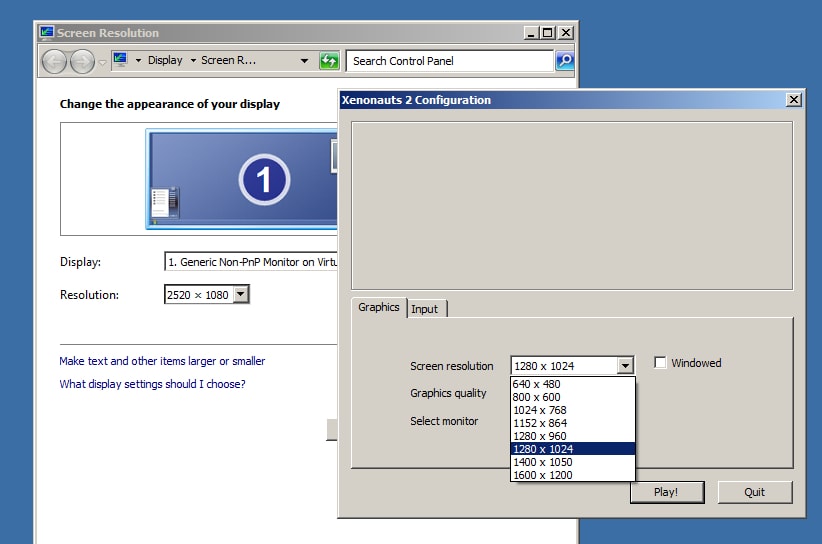
Task: Collapse the Screen resolution combo box arrow
Action: (625, 365)
